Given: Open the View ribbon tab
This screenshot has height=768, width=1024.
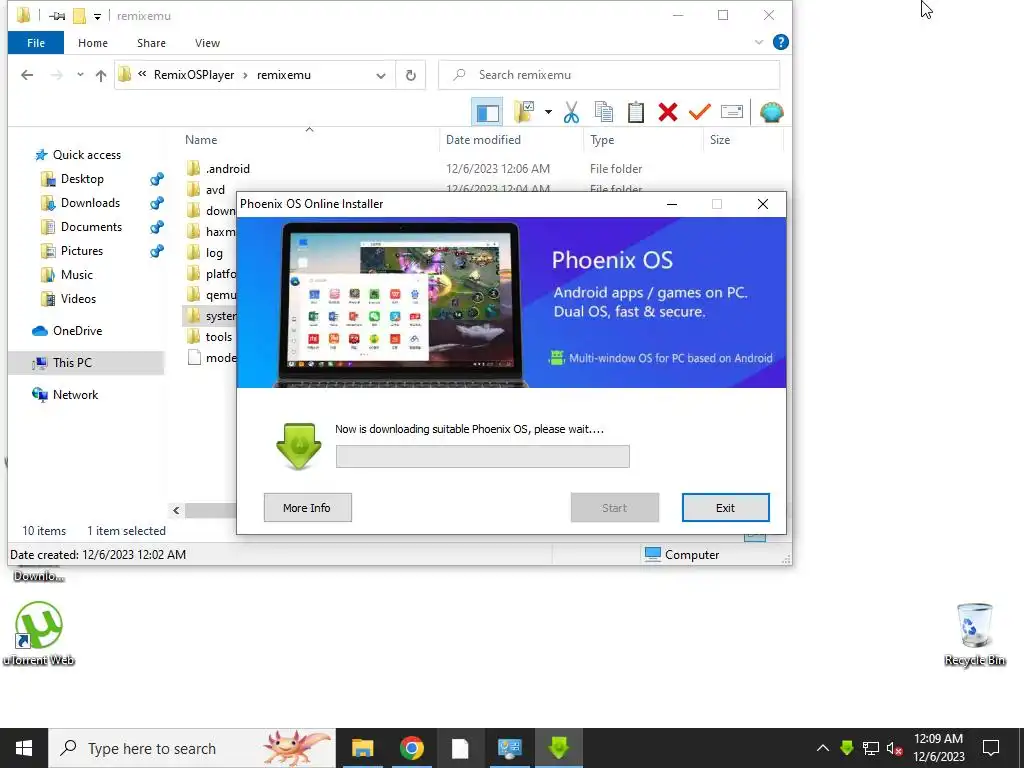Looking at the screenshot, I should 207,43.
